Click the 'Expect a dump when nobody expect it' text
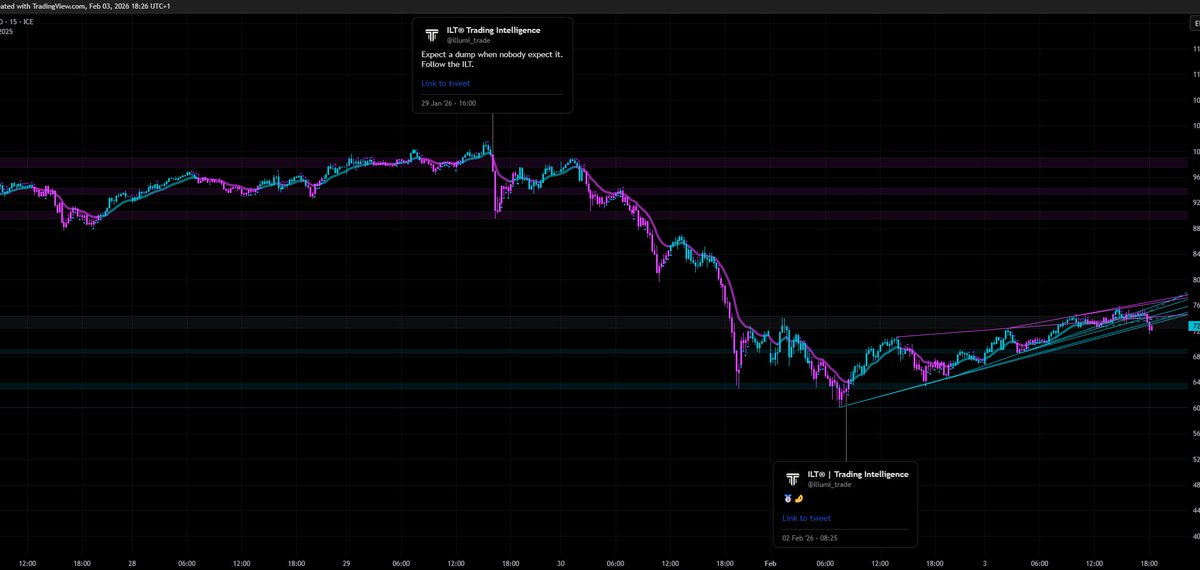 tap(492, 54)
